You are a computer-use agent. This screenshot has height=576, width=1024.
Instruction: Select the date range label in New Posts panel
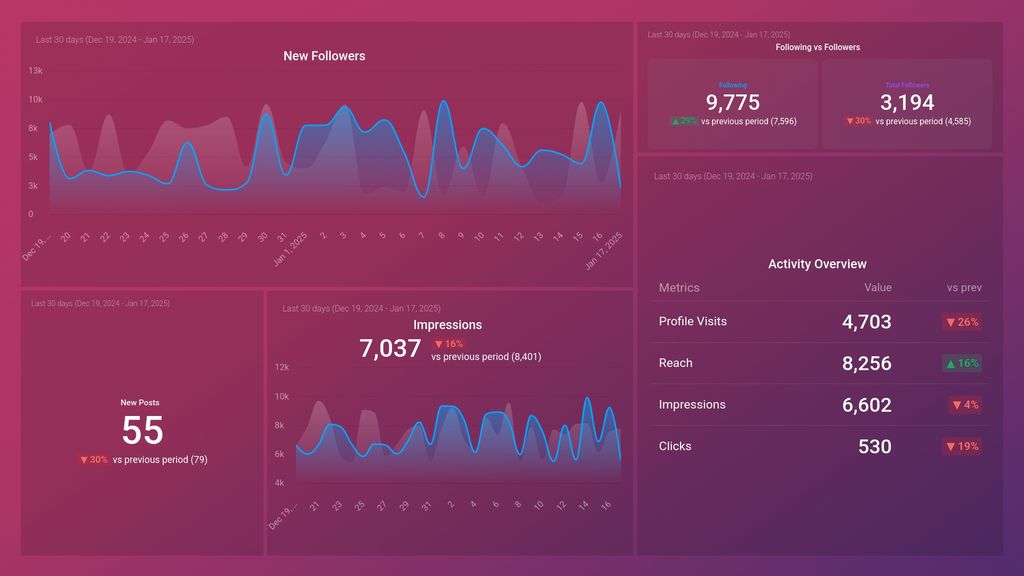coord(101,304)
